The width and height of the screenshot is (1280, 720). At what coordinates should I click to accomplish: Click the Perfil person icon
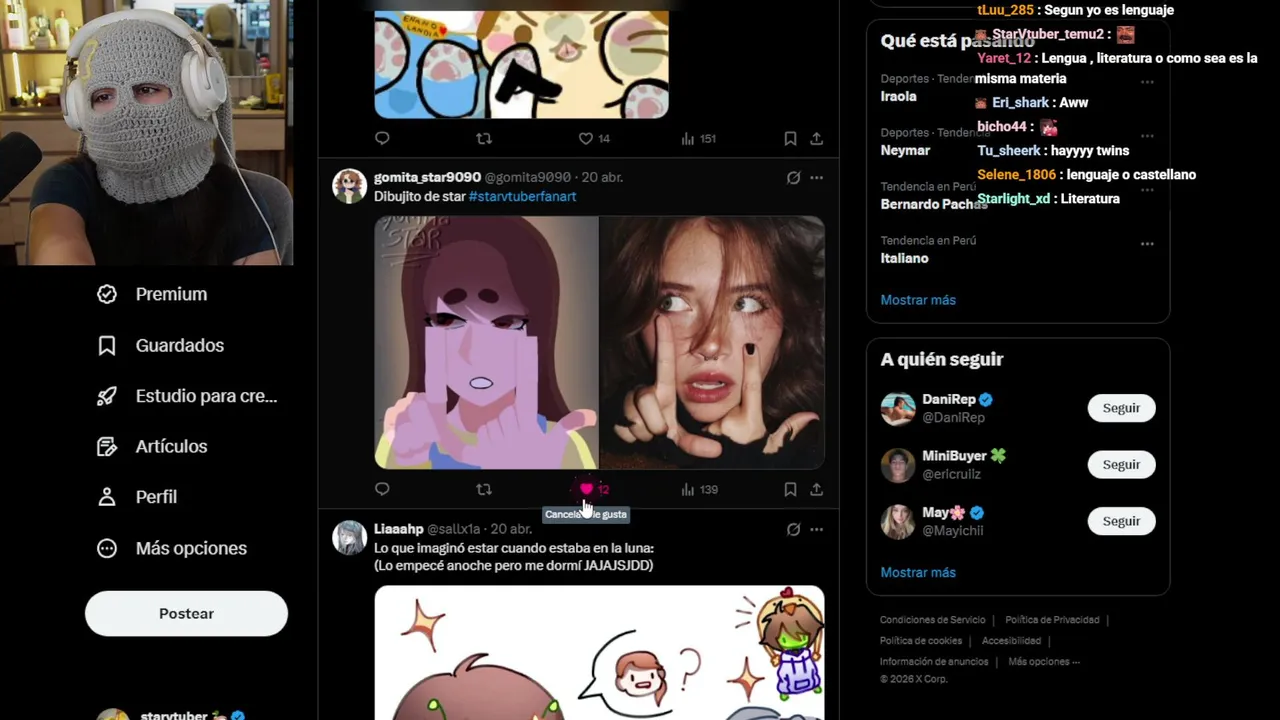point(107,497)
